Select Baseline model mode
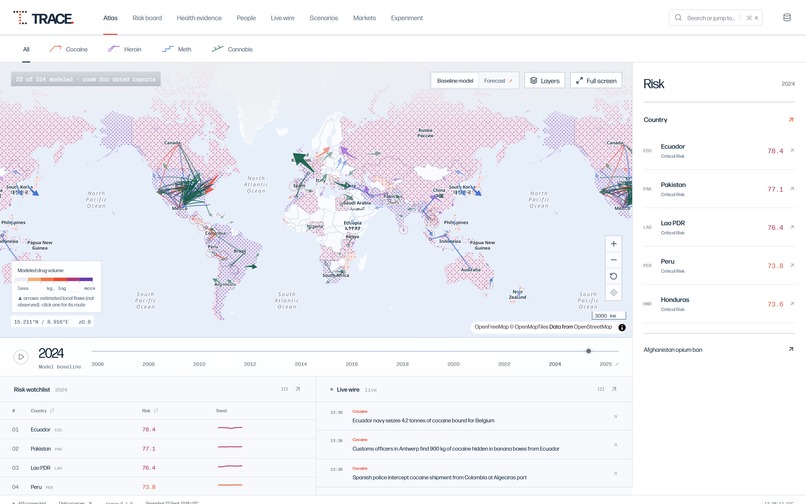Image resolution: width=806 pixels, height=504 pixels. click(x=455, y=81)
